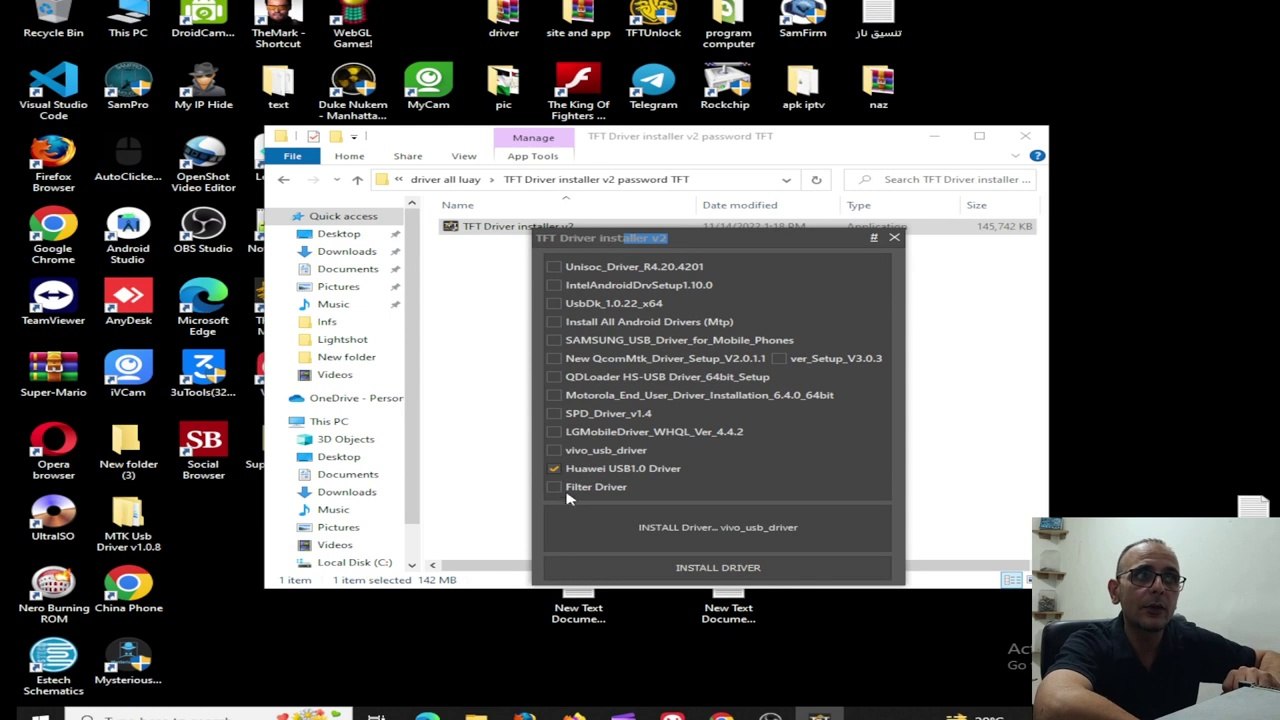Launch Google Chrome from the desktop

pyautogui.click(x=53, y=236)
